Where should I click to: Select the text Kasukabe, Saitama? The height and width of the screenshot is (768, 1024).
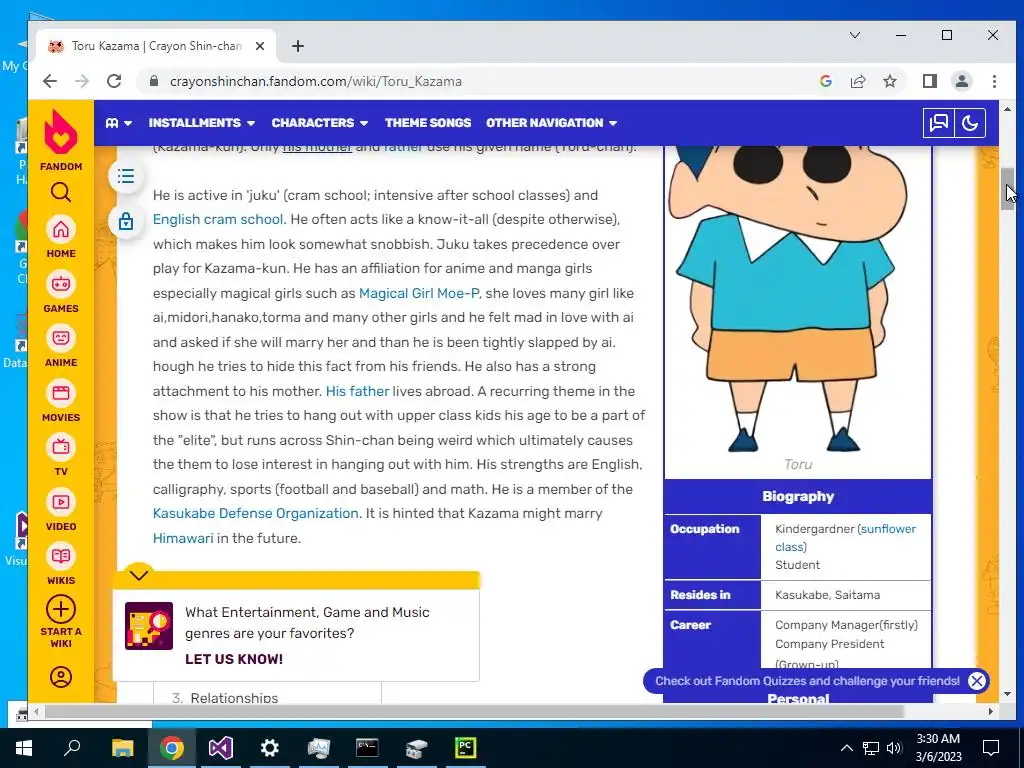[827, 595]
